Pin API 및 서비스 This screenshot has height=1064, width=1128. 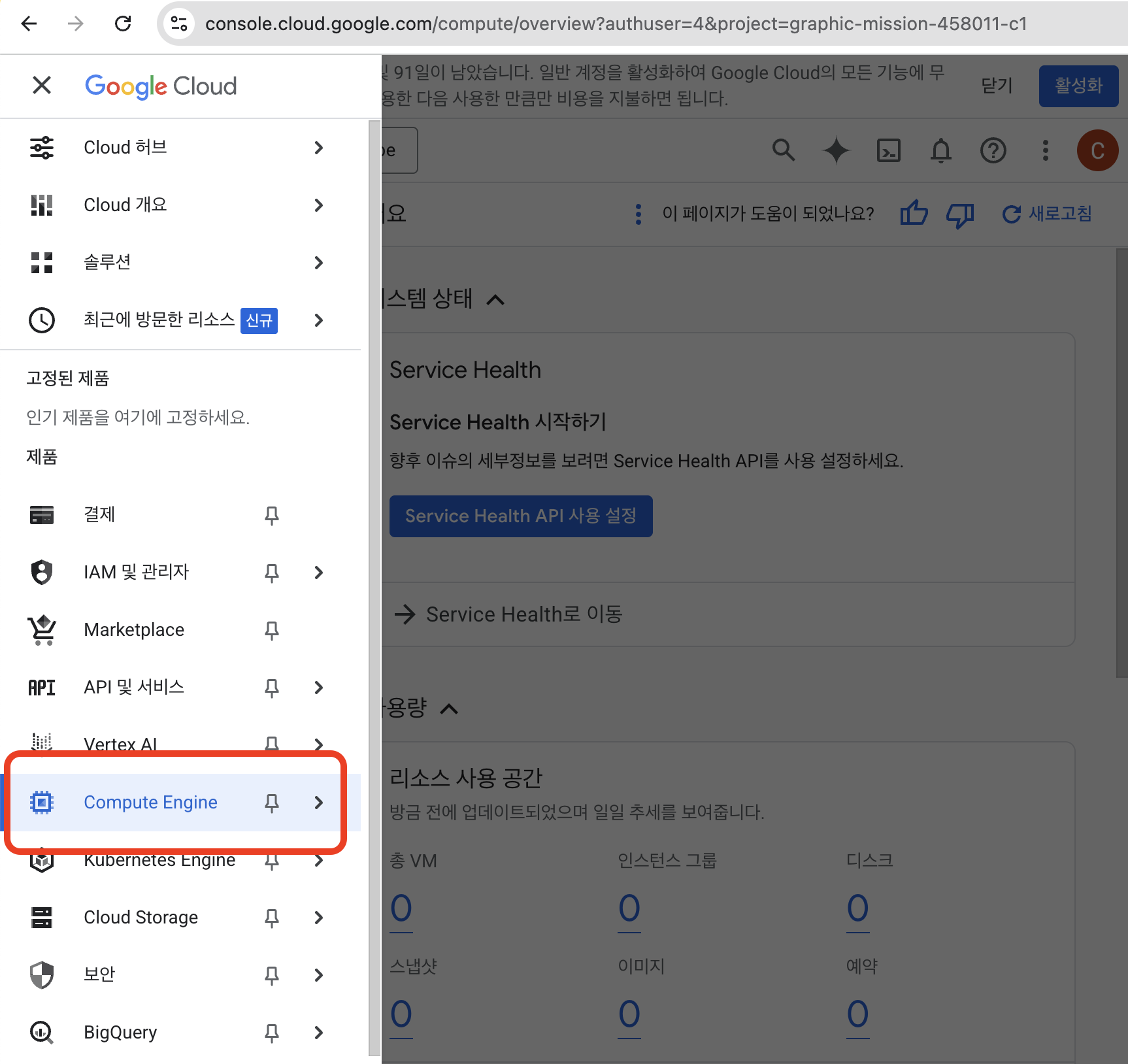click(272, 688)
